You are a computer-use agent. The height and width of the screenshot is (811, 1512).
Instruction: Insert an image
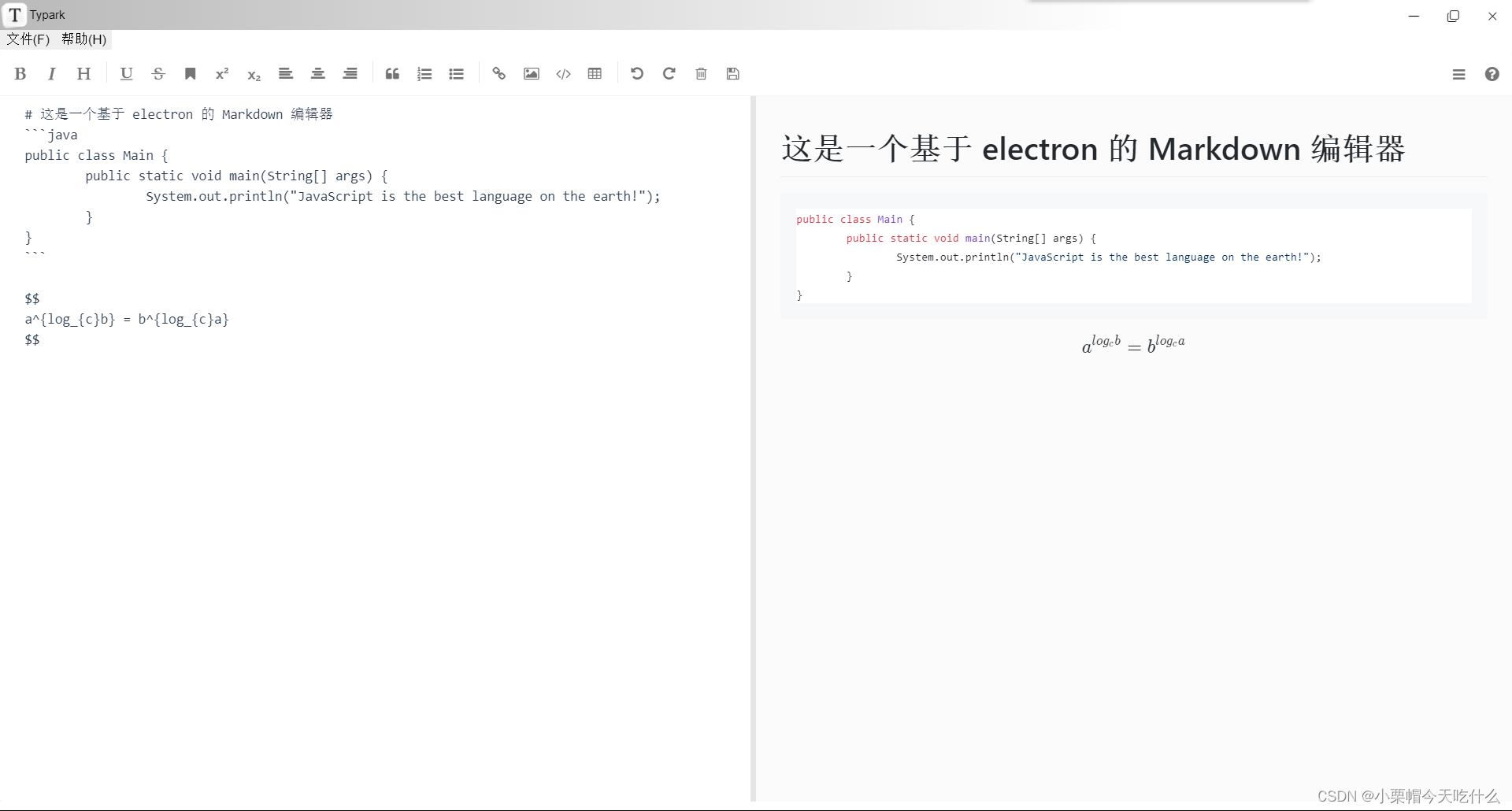point(532,74)
